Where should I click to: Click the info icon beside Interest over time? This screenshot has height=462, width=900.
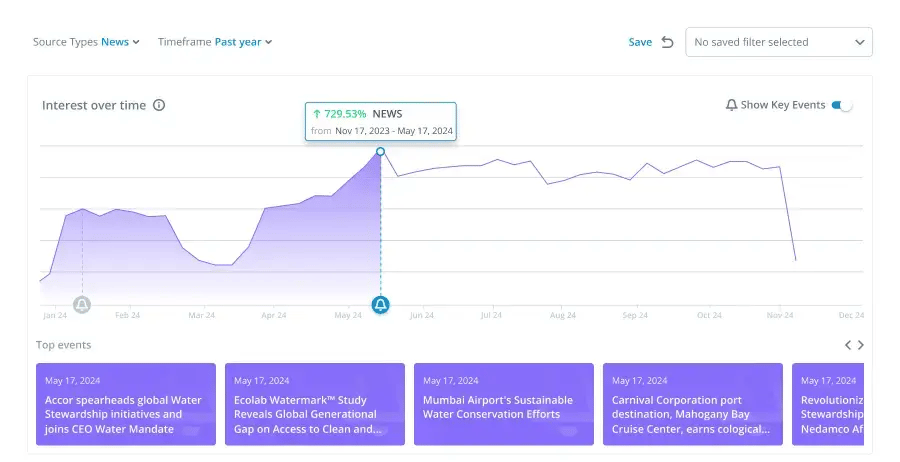click(159, 105)
